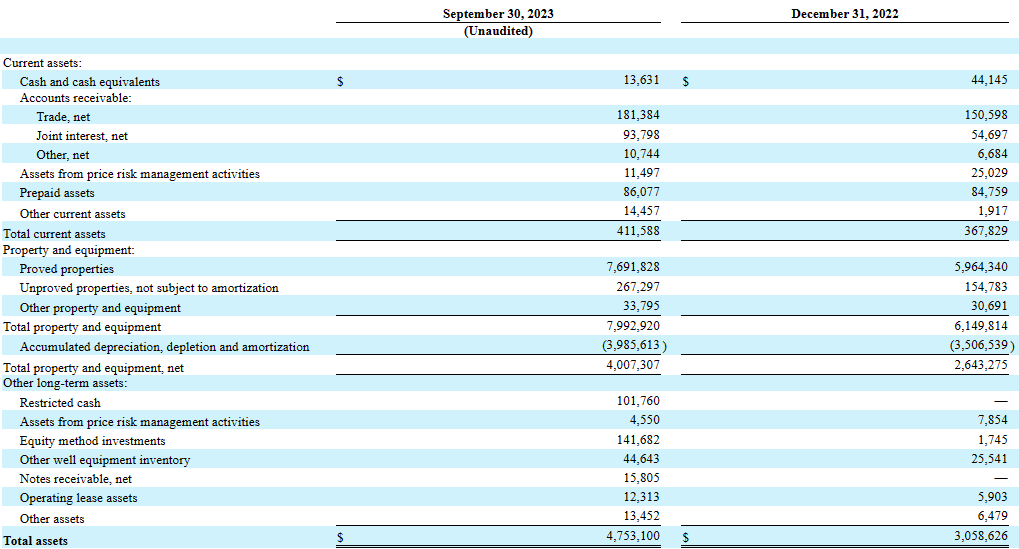The image size is (1019, 549).
Task: Select 'Other, net' row label
Action: (x=63, y=155)
